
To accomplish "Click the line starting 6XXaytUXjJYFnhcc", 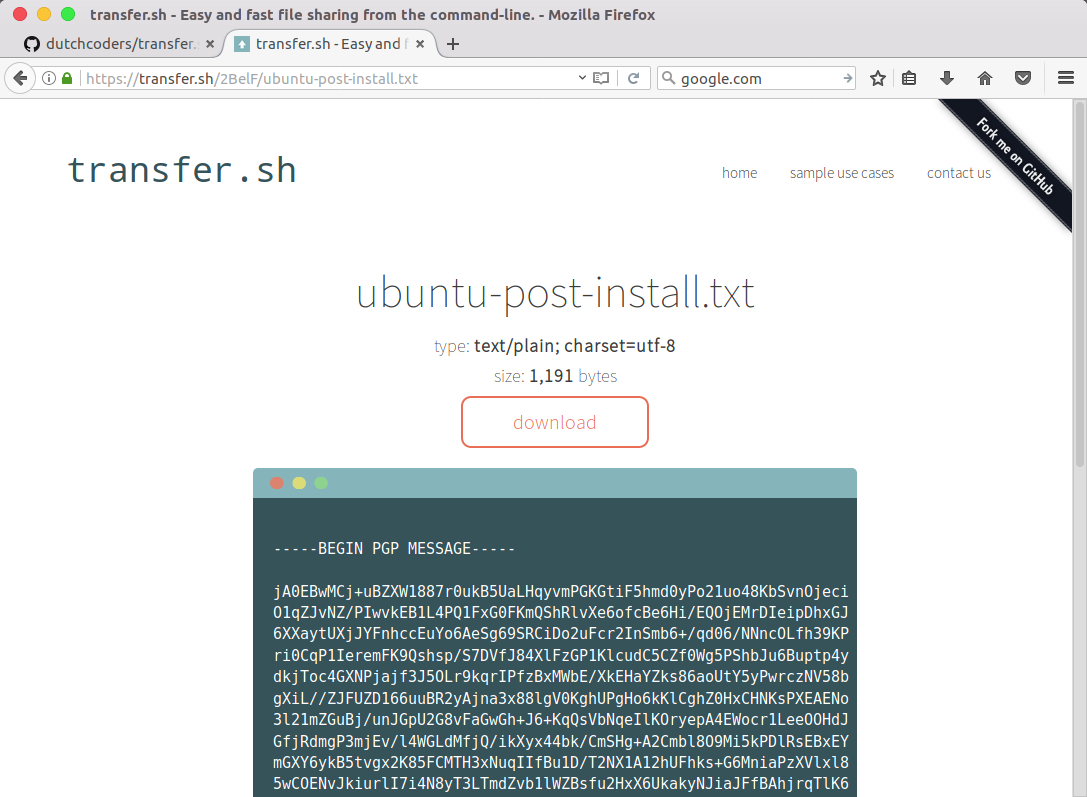I will coord(561,635).
